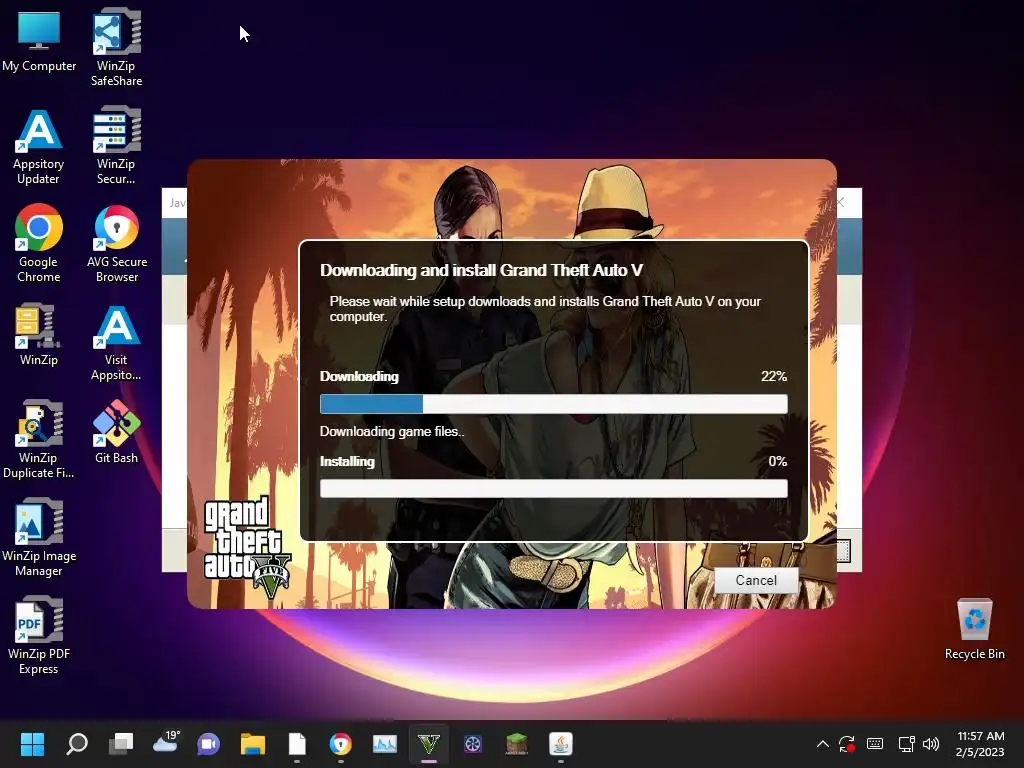Open the touch keyboard tray icon
This screenshot has height=768, width=1024.
pos(875,744)
